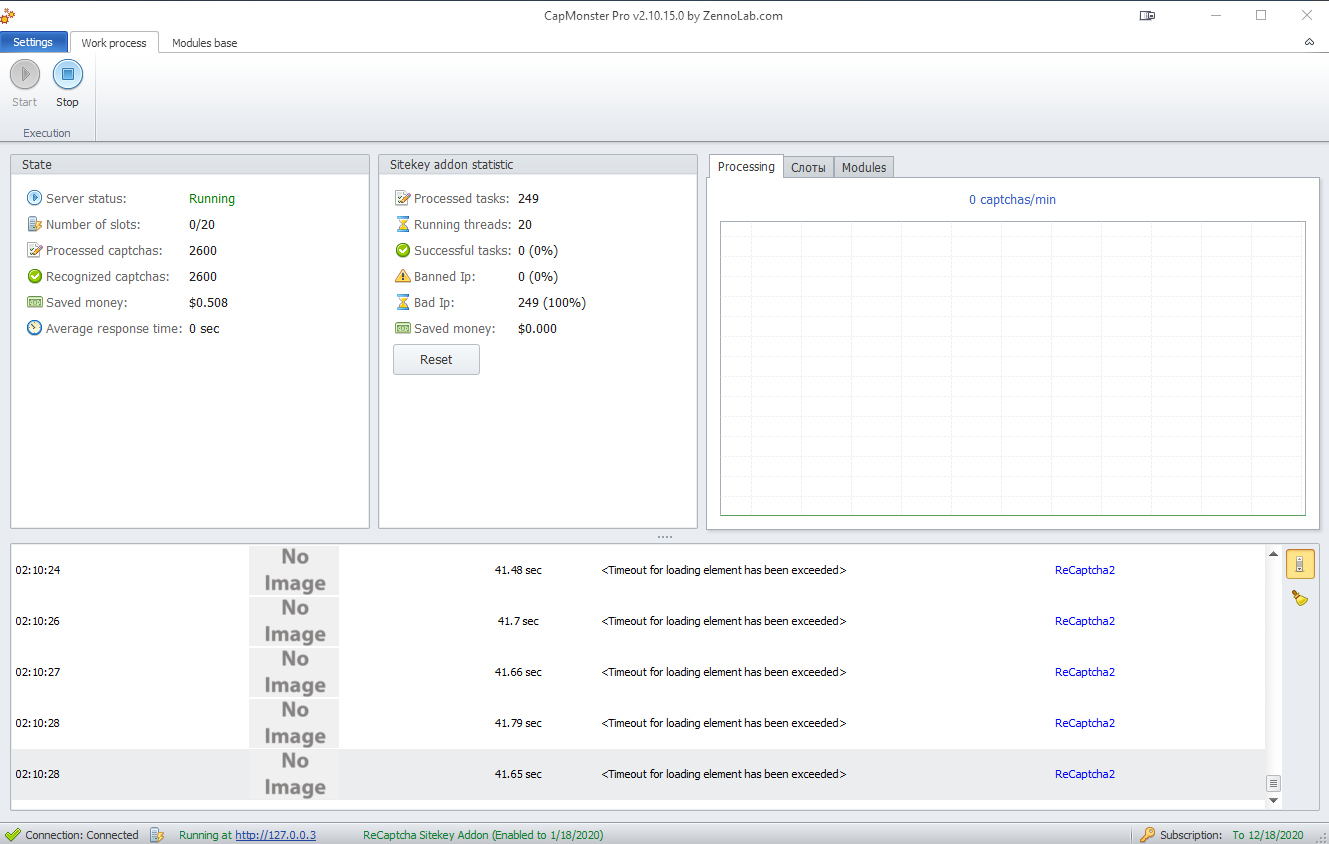Click the log scrollbar thumb
The image size is (1329, 844).
point(1273,784)
